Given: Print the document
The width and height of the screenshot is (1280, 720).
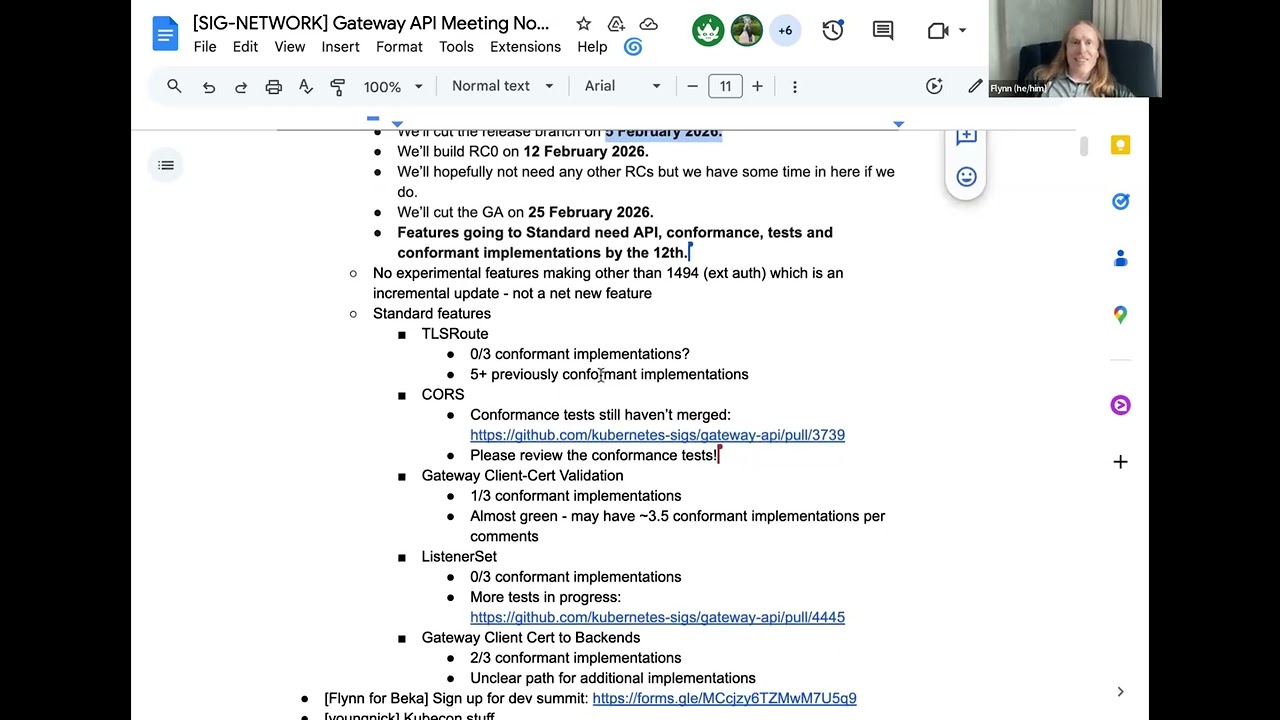Looking at the screenshot, I should pyautogui.click(x=273, y=87).
